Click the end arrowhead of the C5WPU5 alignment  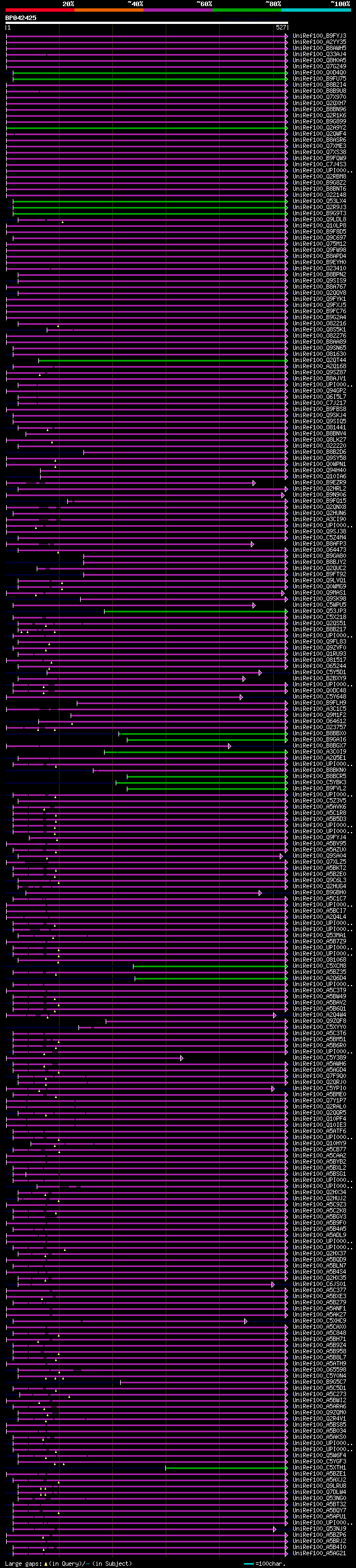click(254, 605)
